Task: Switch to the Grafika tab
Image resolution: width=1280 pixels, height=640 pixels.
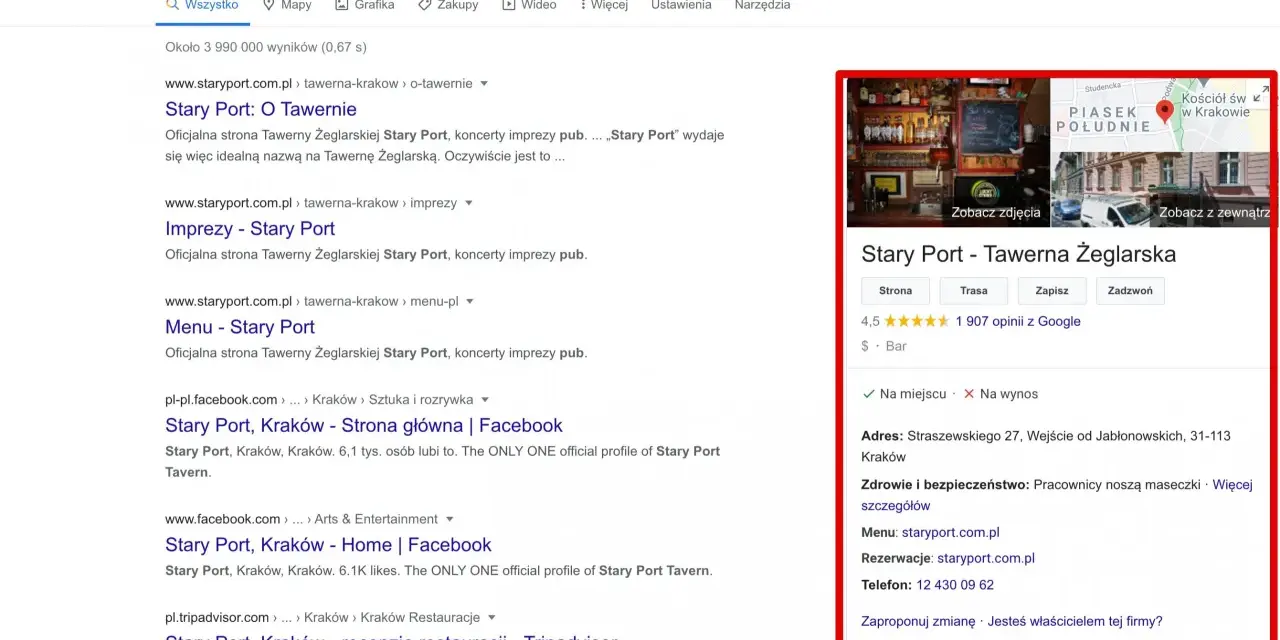Action: point(364,5)
